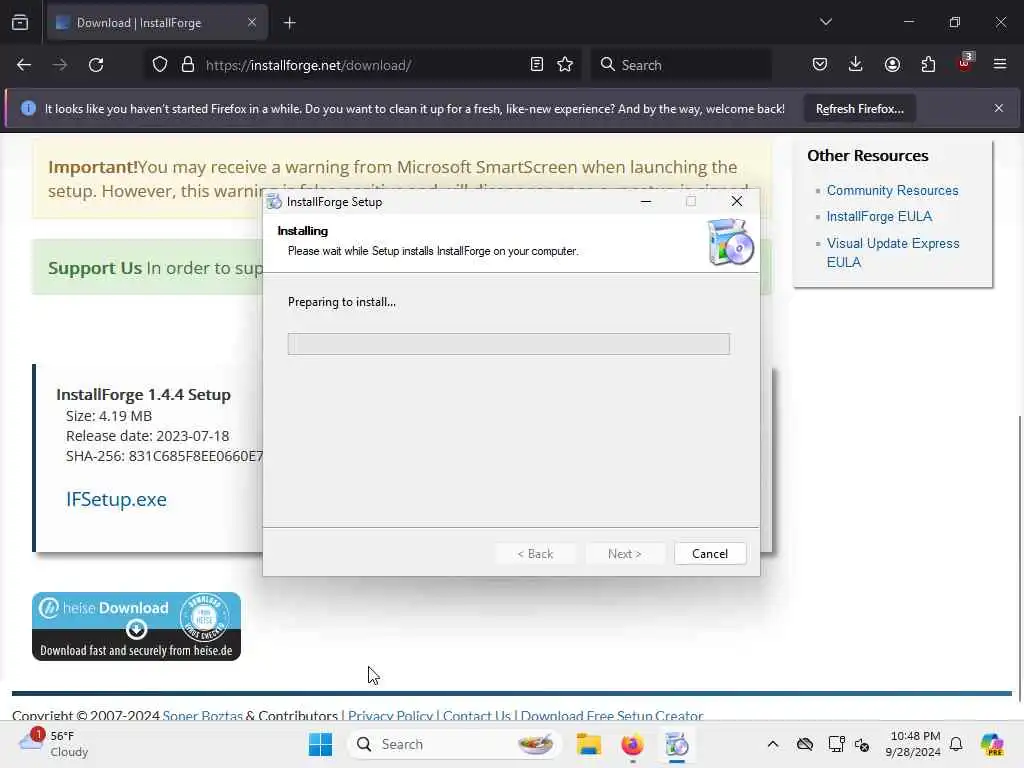Go back using the browser back arrow
1024x768 pixels.
24,65
